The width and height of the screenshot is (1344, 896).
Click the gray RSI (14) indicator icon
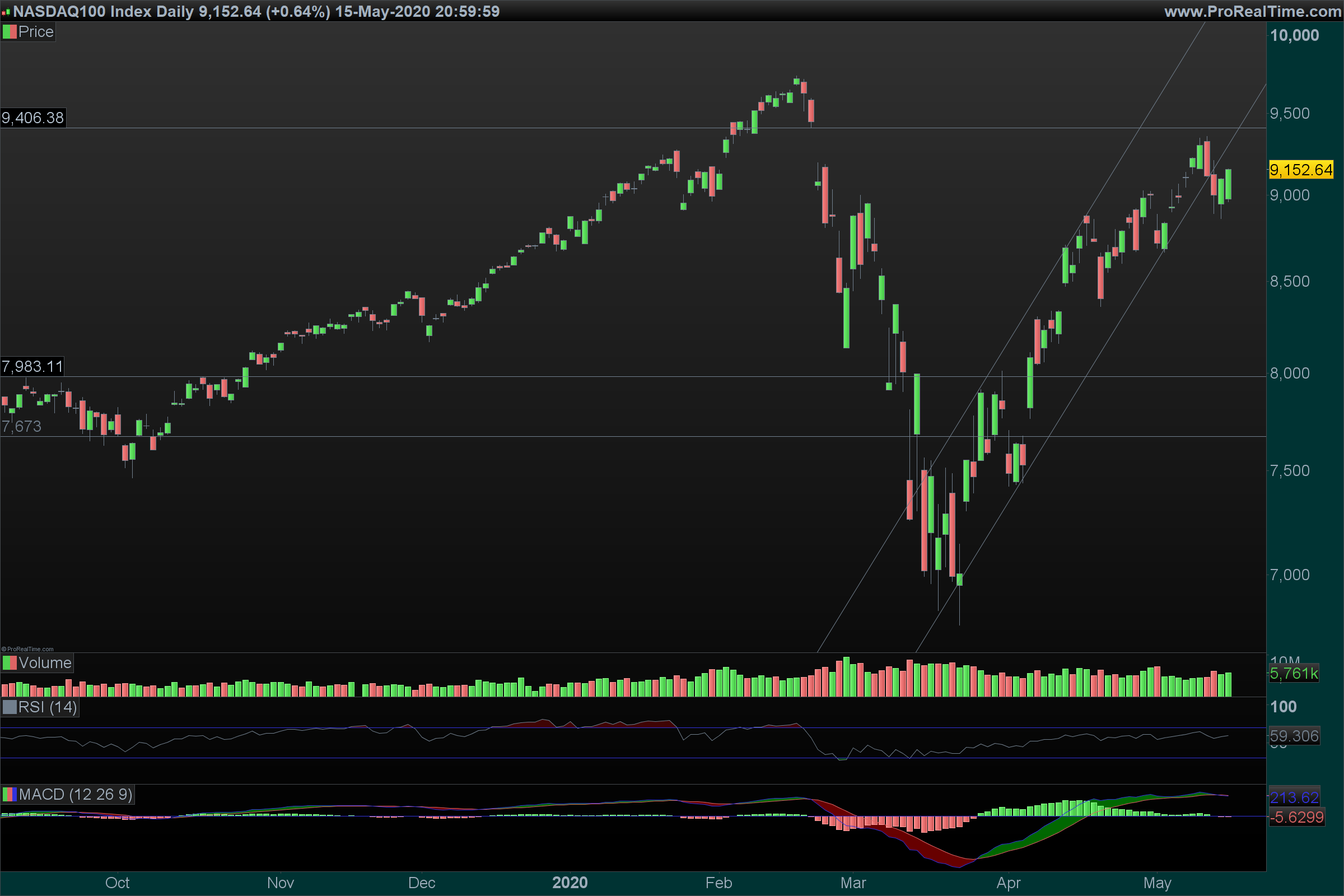[x=9, y=707]
